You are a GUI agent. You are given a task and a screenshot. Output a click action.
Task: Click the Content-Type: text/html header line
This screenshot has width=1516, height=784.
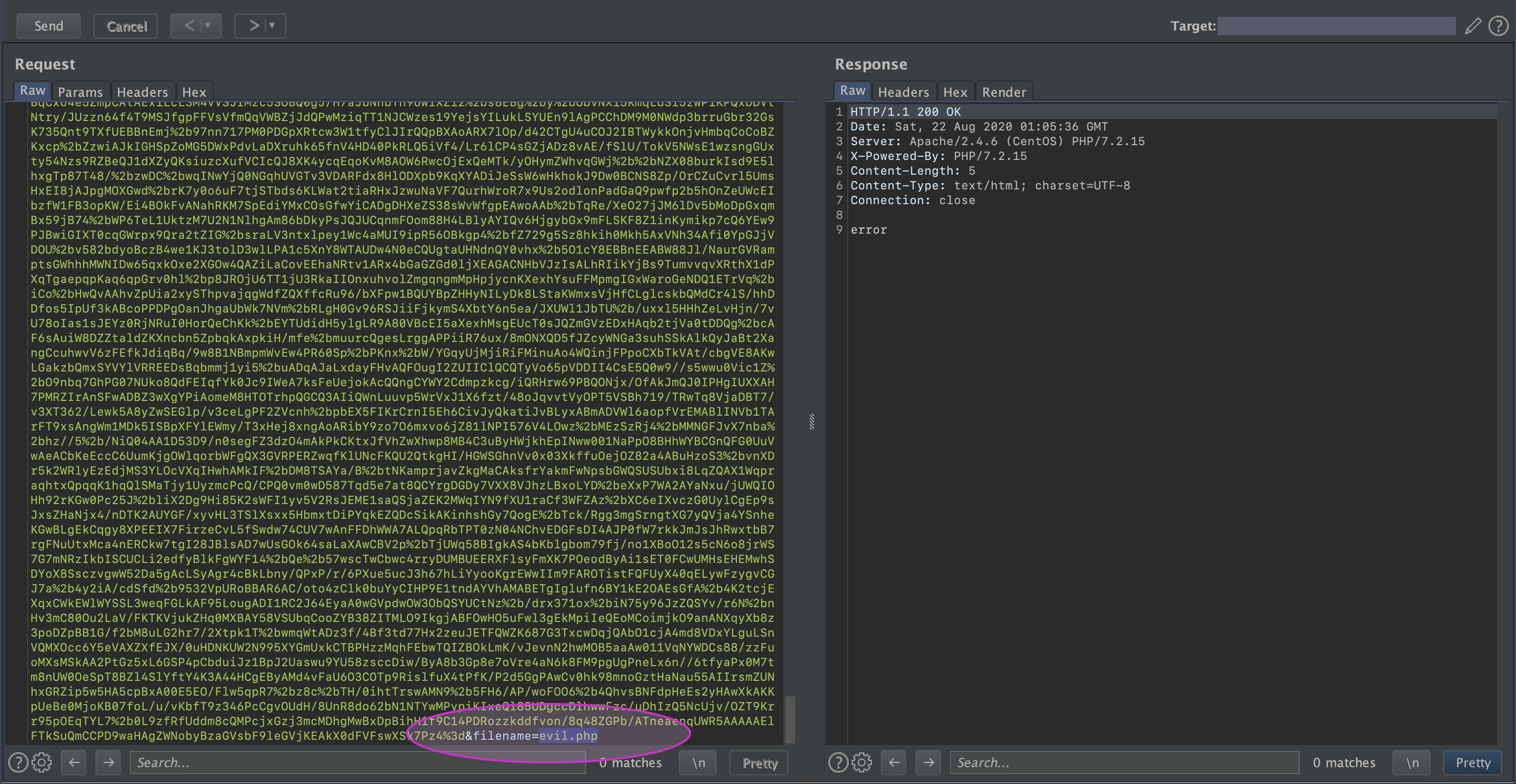(990, 185)
